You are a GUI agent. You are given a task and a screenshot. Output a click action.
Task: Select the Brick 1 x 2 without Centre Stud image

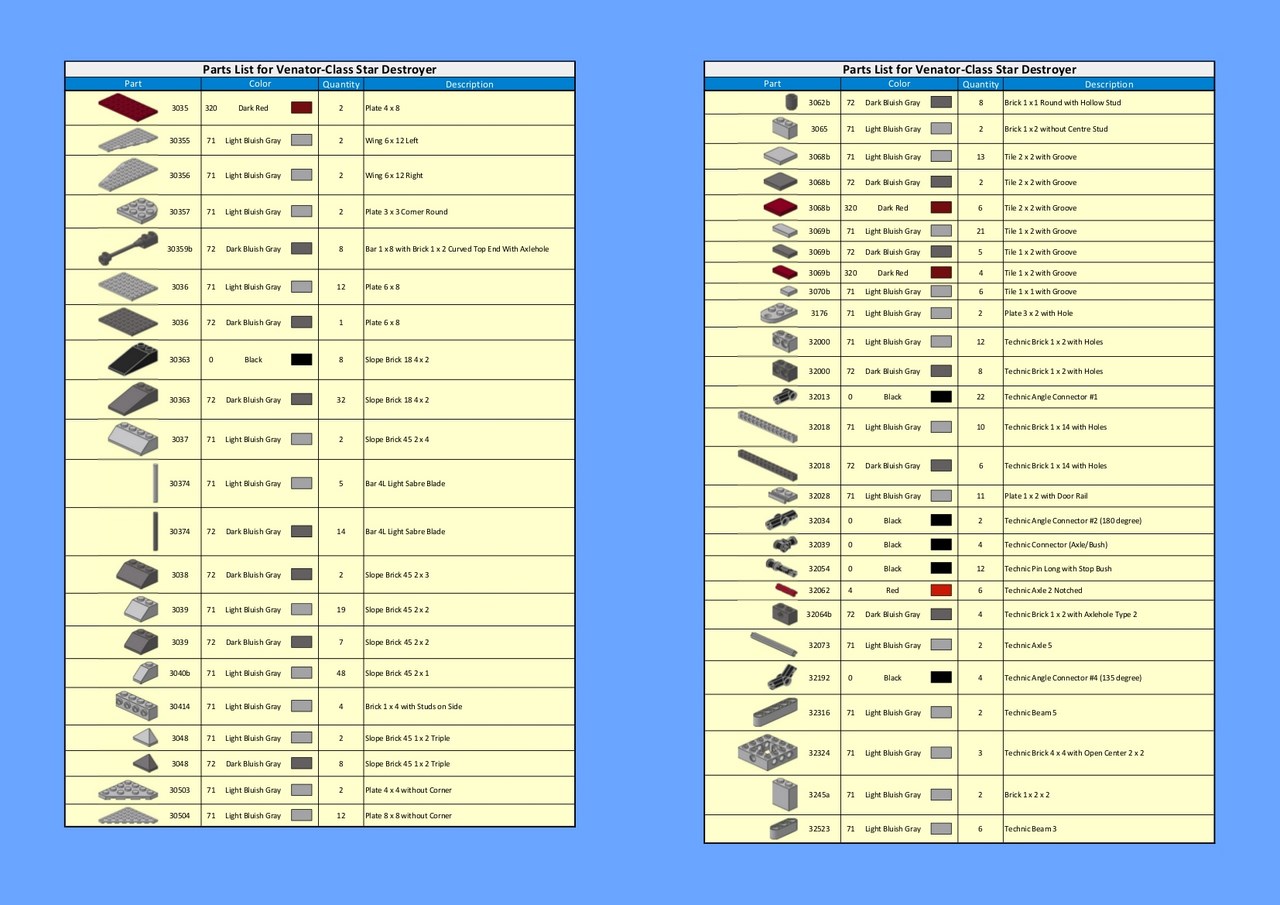785,129
